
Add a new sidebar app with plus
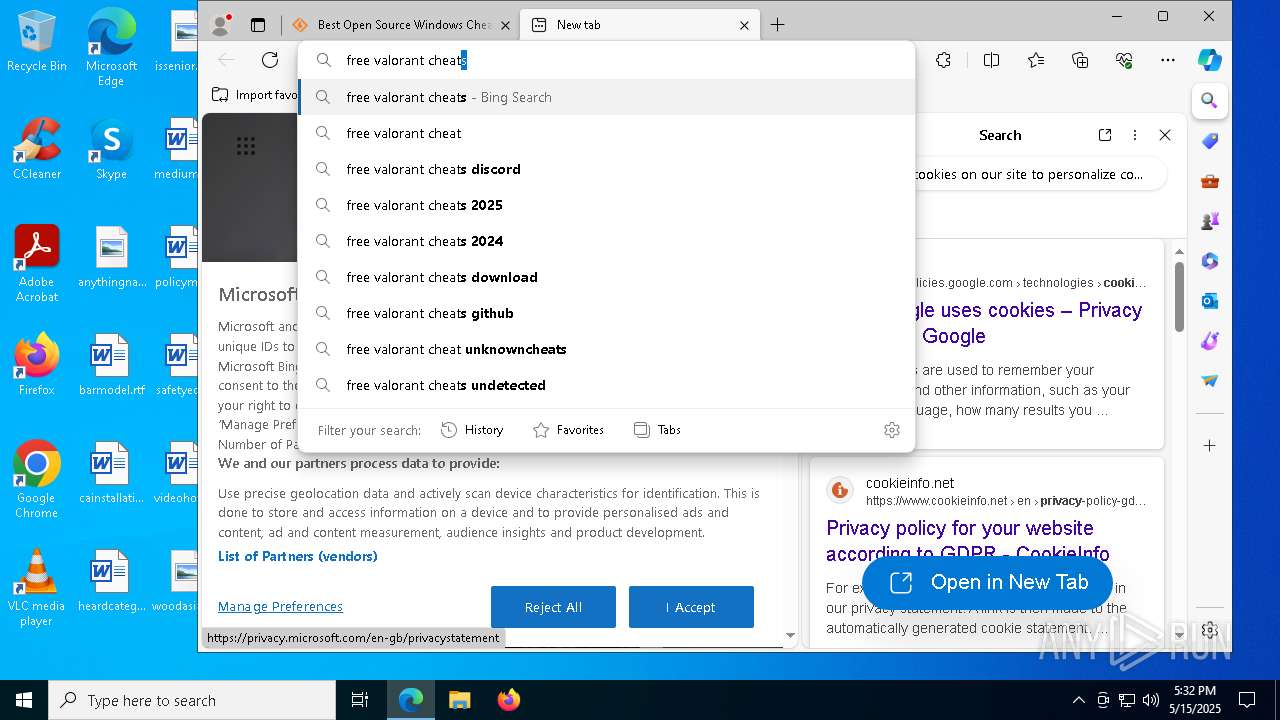(x=1210, y=445)
